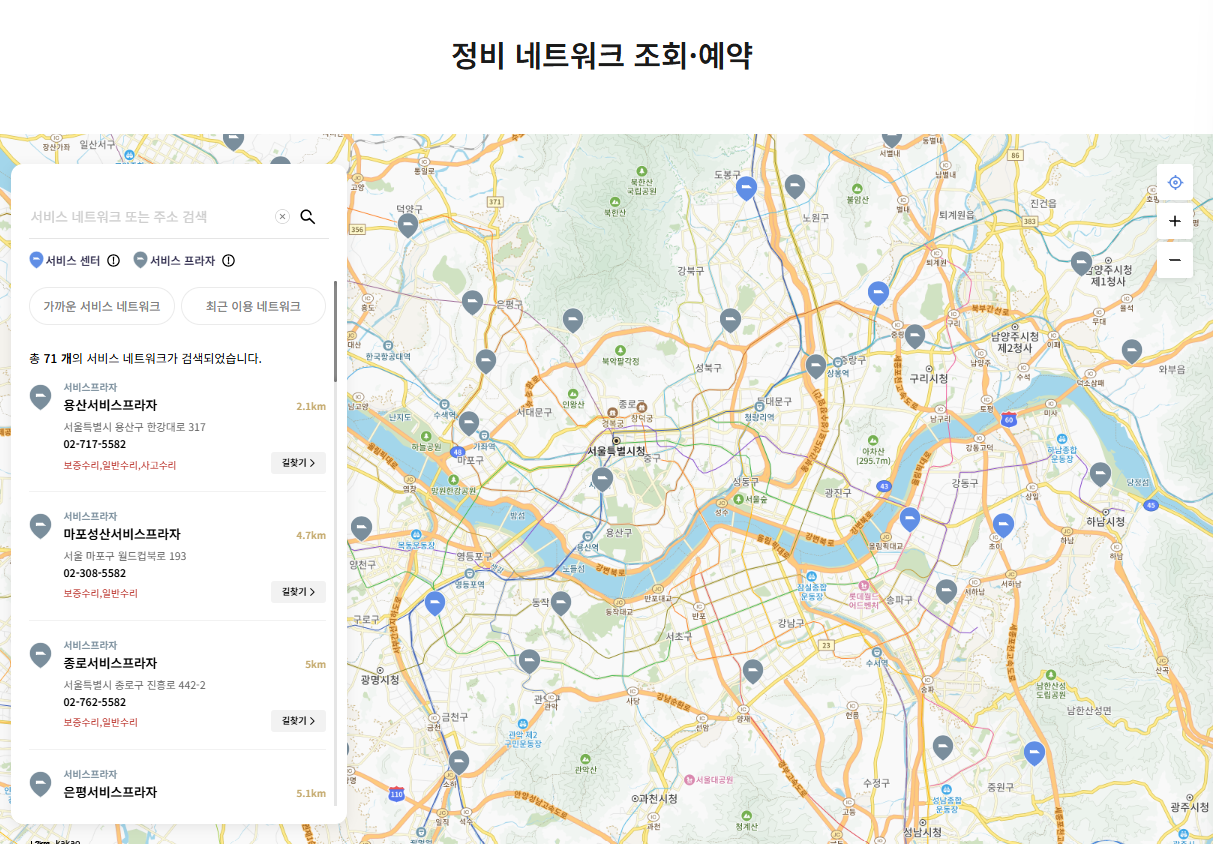Select the gray pin beside 상봉역
1213x844 pixels.
tap(816, 366)
